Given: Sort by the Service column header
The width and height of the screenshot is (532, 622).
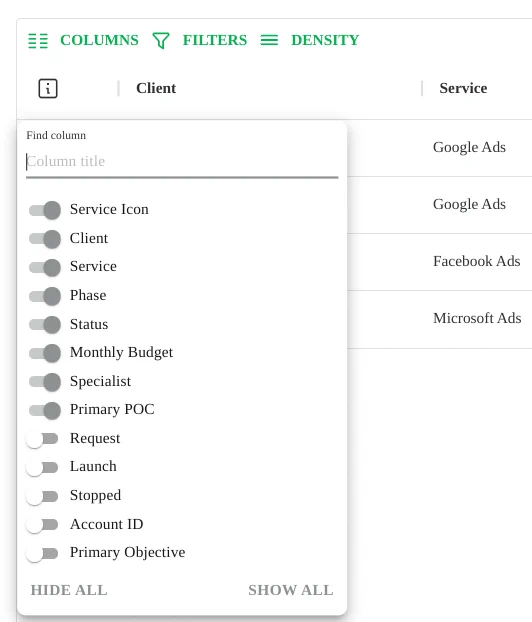Looking at the screenshot, I should 463,88.
